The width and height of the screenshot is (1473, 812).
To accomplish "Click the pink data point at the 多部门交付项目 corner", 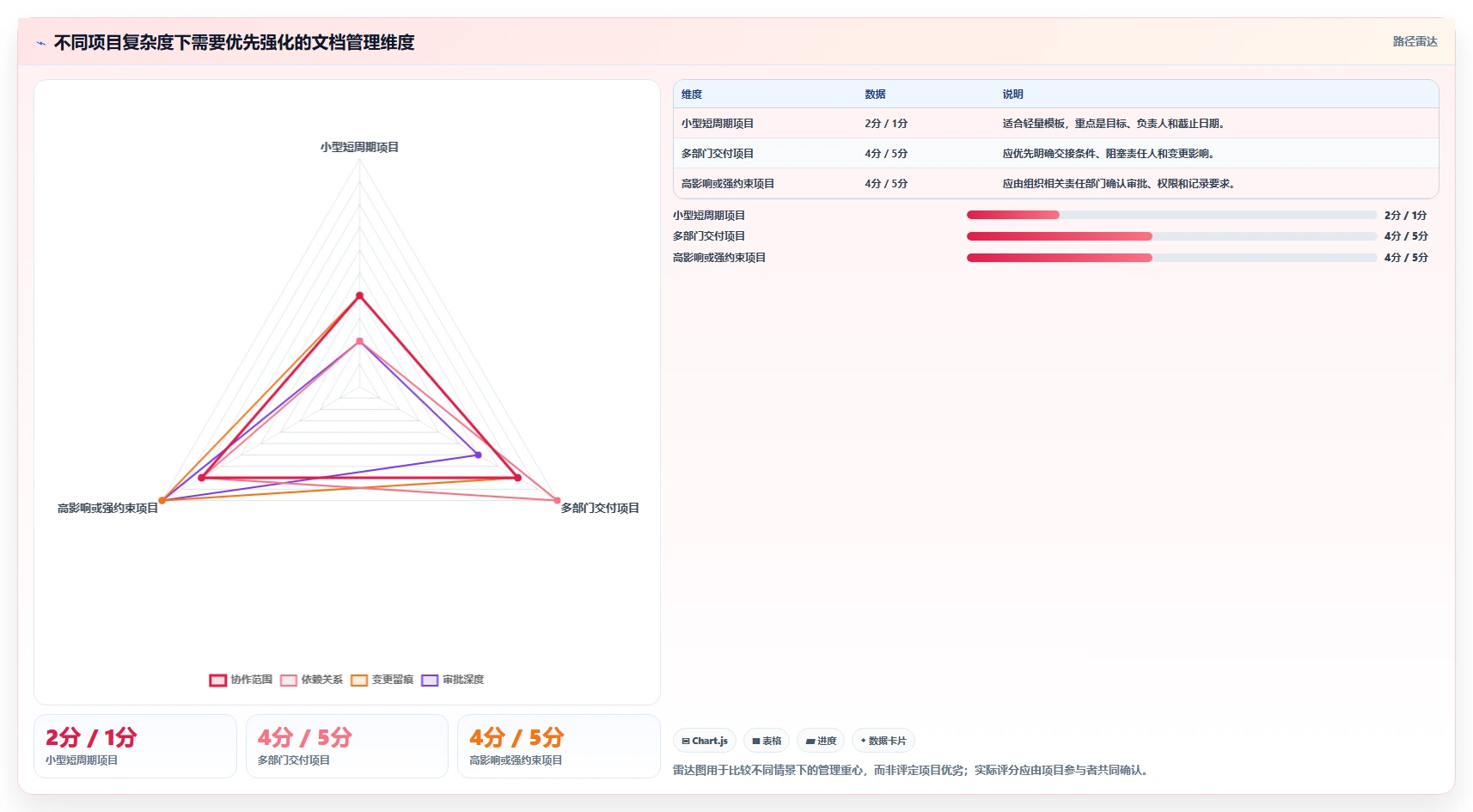I will (x=557, y=500).
